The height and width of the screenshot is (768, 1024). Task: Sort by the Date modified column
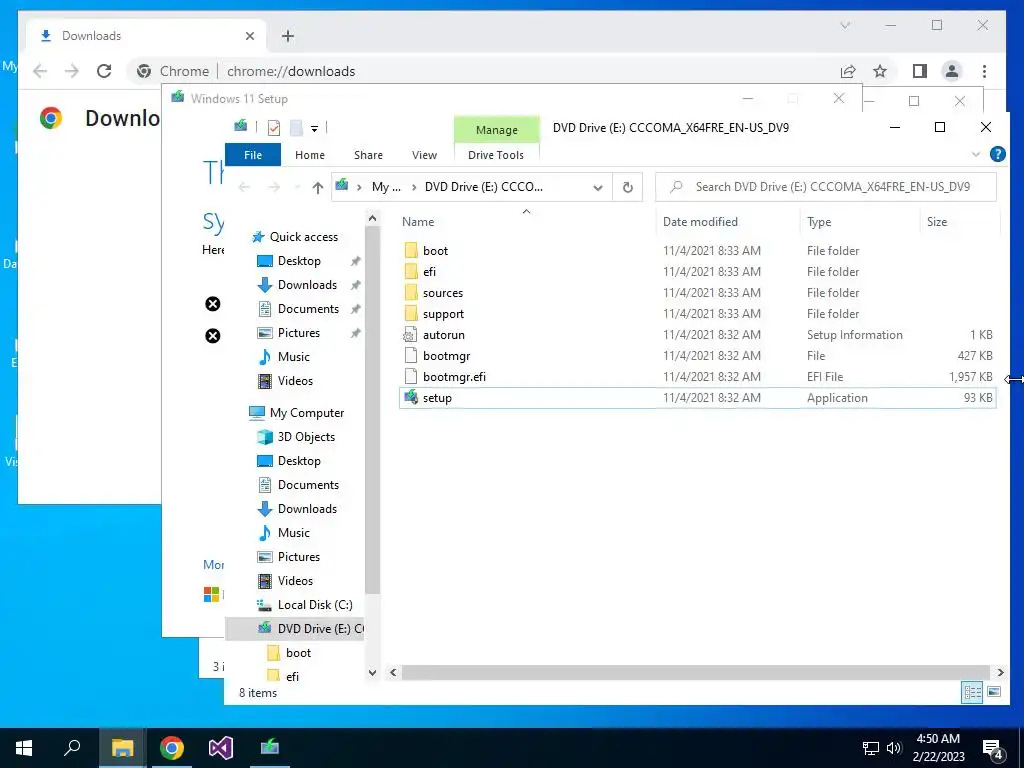point(700,222)
